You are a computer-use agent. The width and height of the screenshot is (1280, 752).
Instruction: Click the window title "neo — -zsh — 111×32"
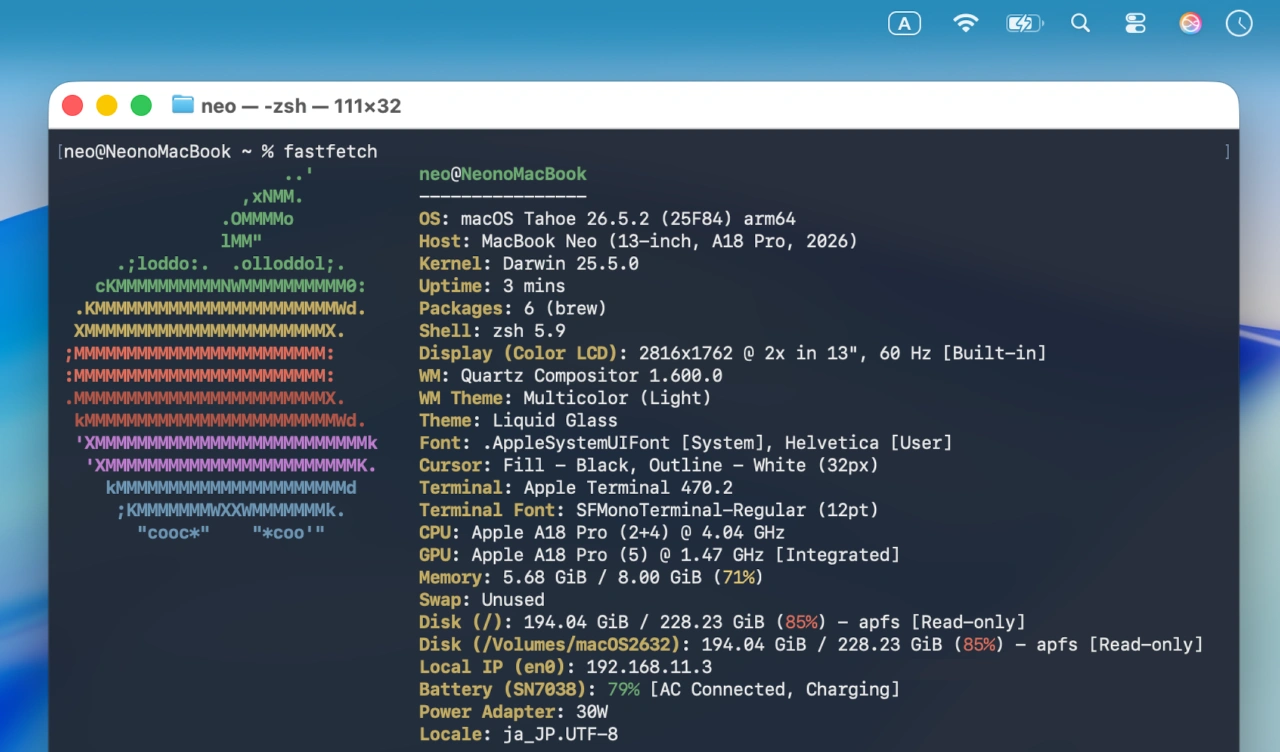click(301, 106)
